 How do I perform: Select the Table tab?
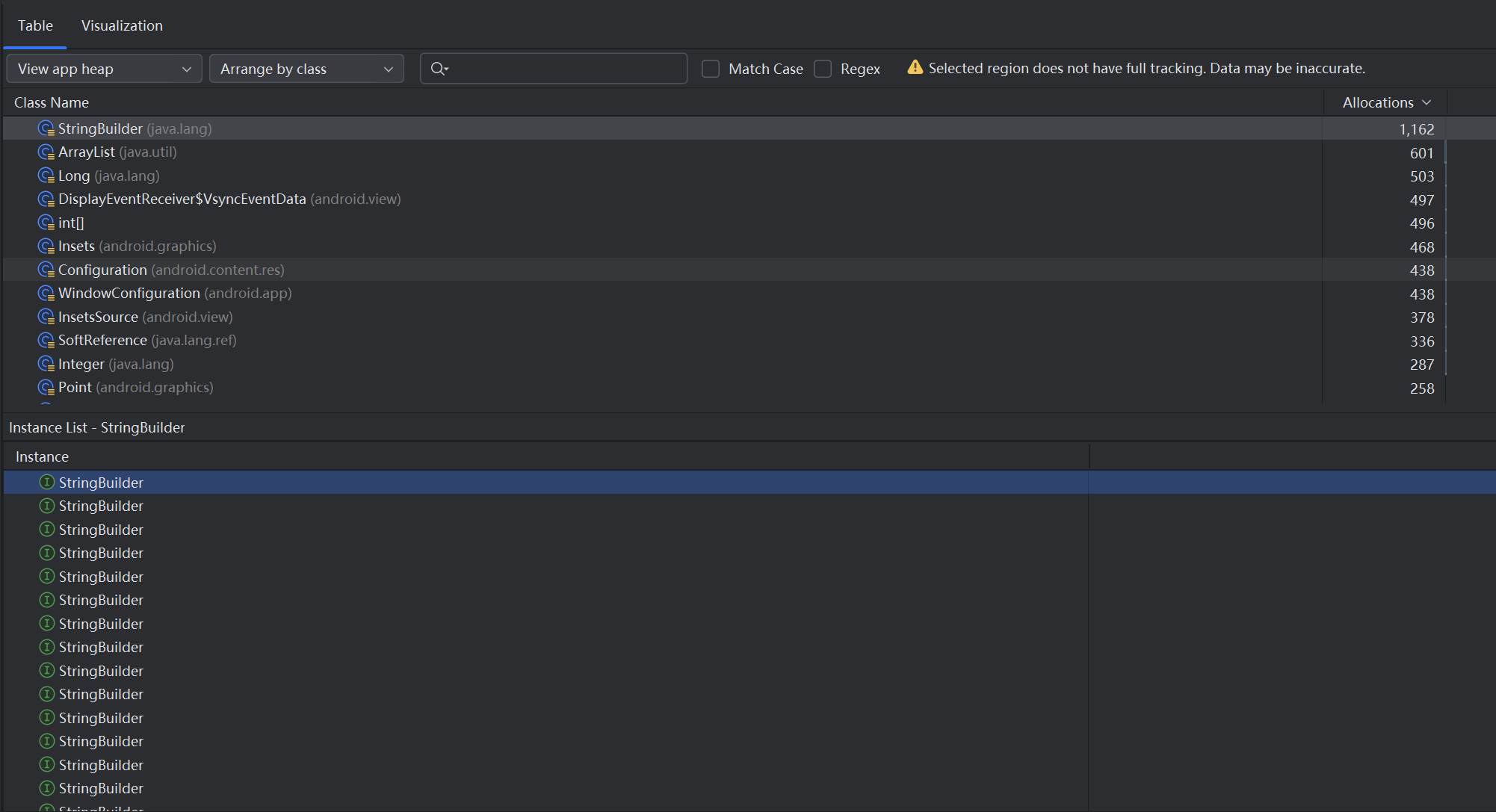coord(35,25)
